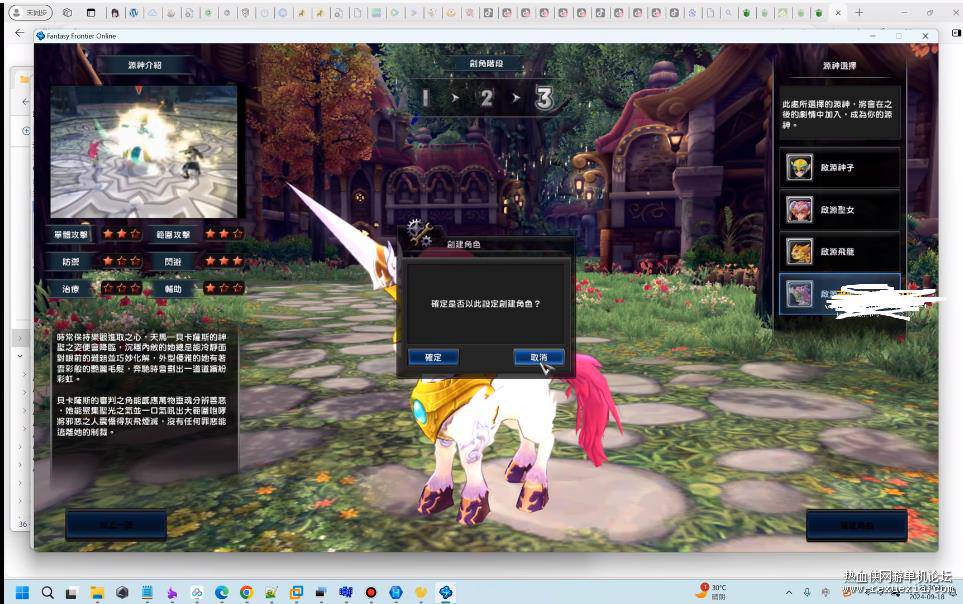The image size is (963, 604).
Task: Close the current browser tab
Action: point(838,12)
